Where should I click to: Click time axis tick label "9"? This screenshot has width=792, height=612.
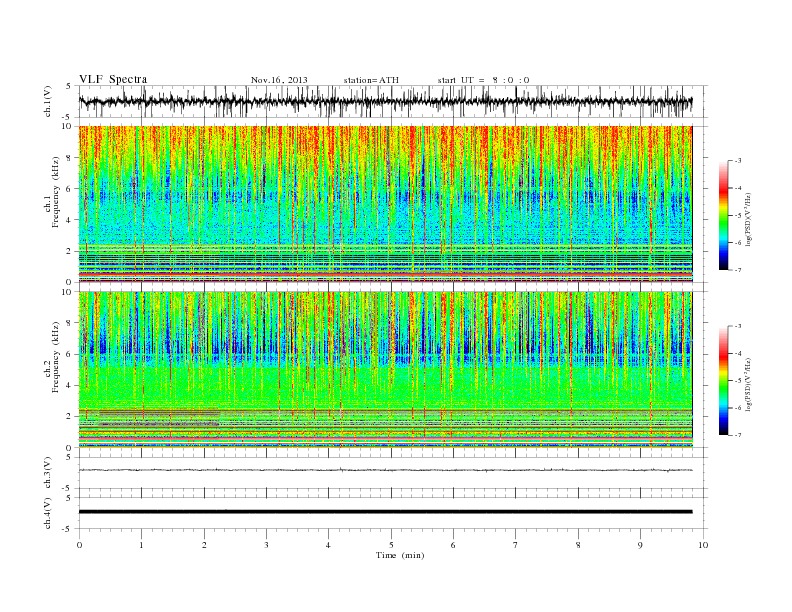(x=640, y=545)
